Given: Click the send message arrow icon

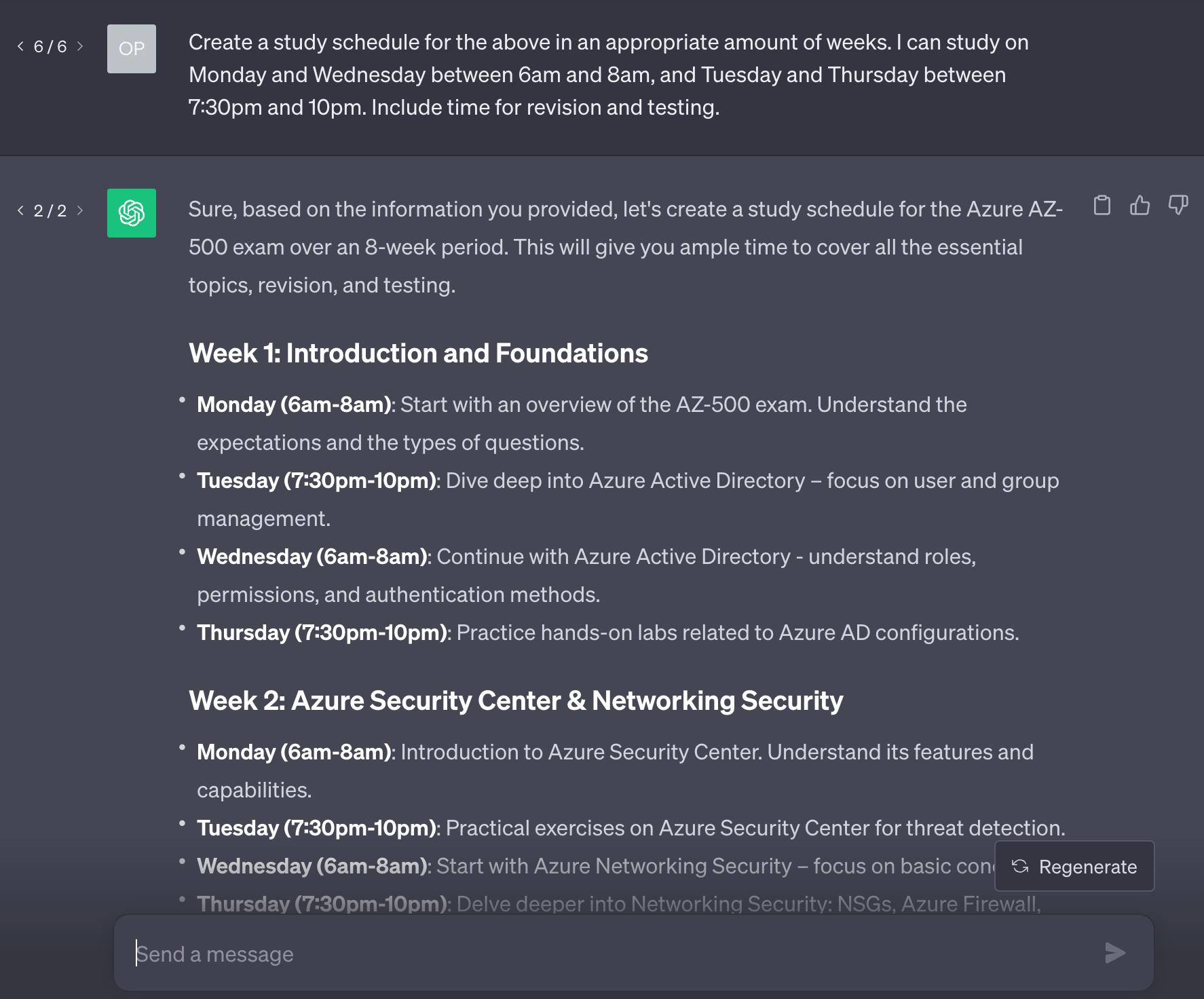Looking at the screenshot, I should click(1115, 953).
